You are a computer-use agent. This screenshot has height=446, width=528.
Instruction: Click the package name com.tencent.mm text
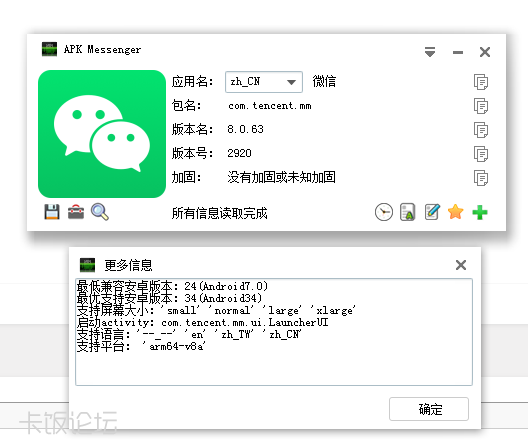[270, 106]
